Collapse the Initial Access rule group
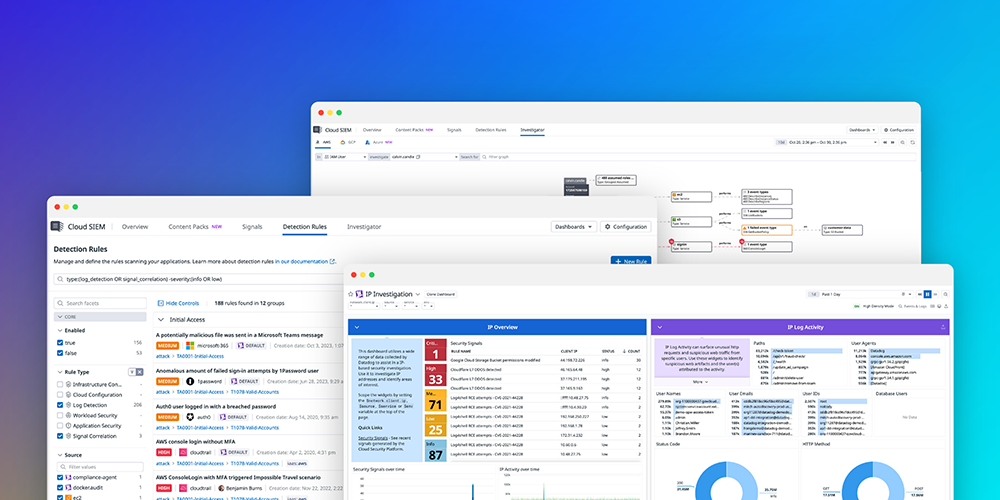The height and width of the screenshot is (500, 1000). pos(161,319)
